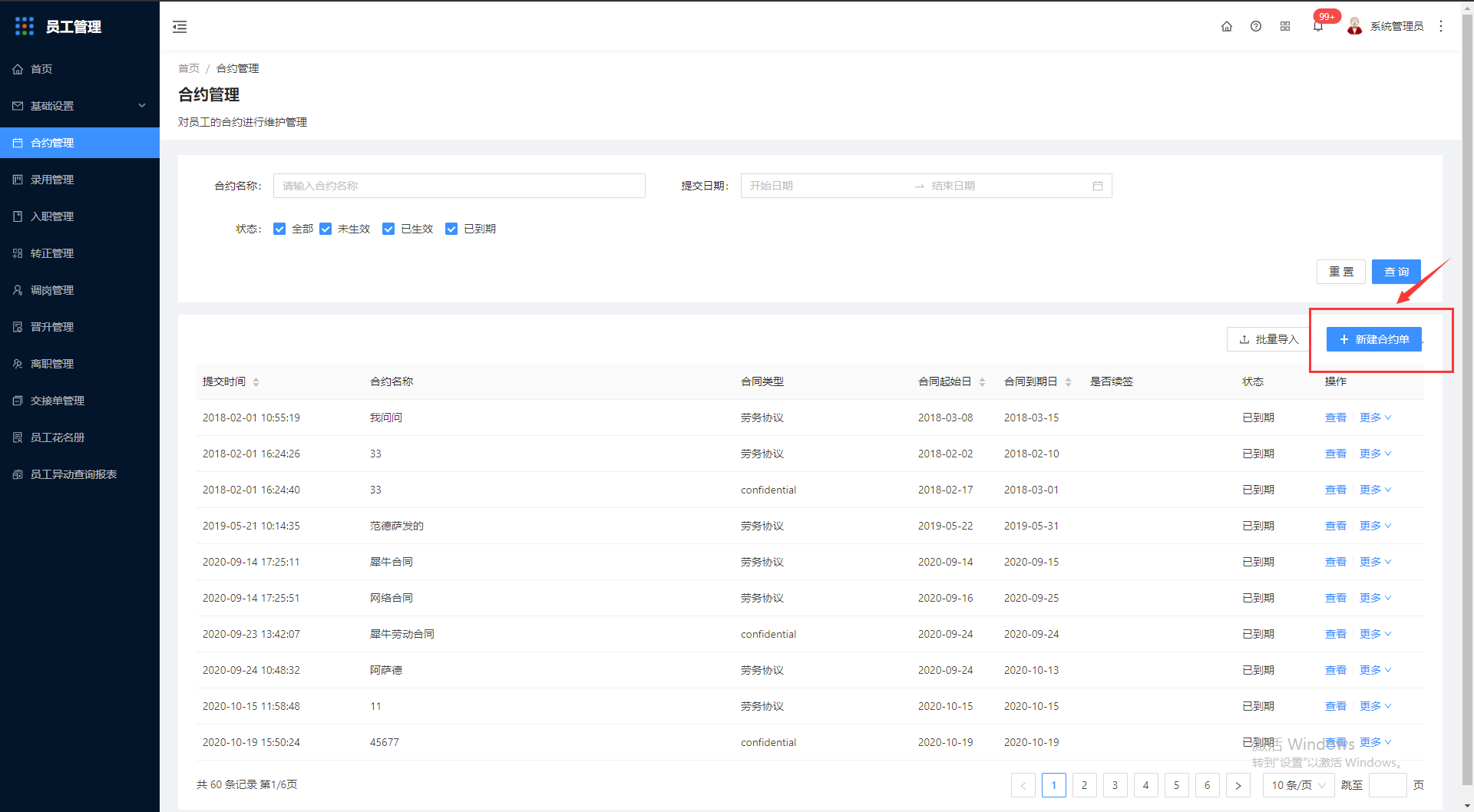Open 员工花名册 sidebar item

[x=80, y=437]
